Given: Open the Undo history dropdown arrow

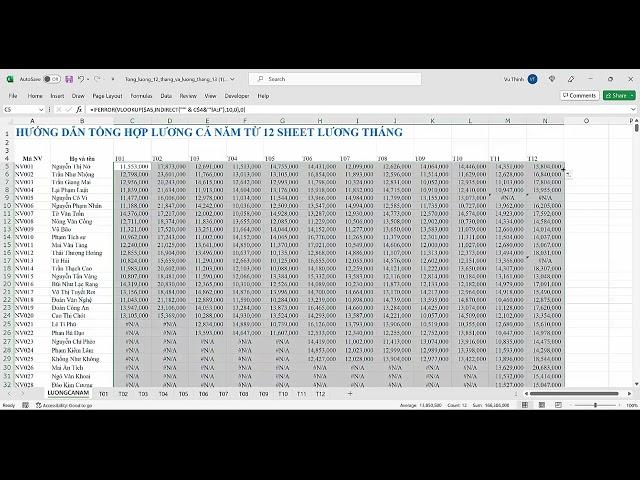Looking at the screenshot, I should [88, 79].
